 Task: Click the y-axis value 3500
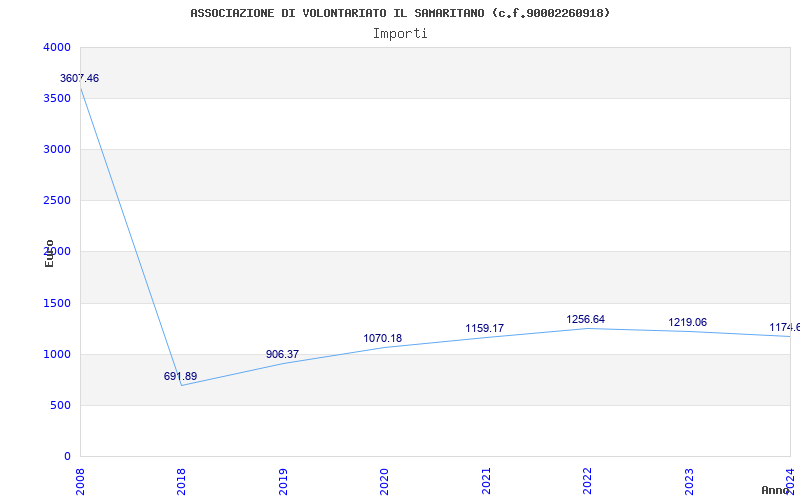(x=57, y=98)
